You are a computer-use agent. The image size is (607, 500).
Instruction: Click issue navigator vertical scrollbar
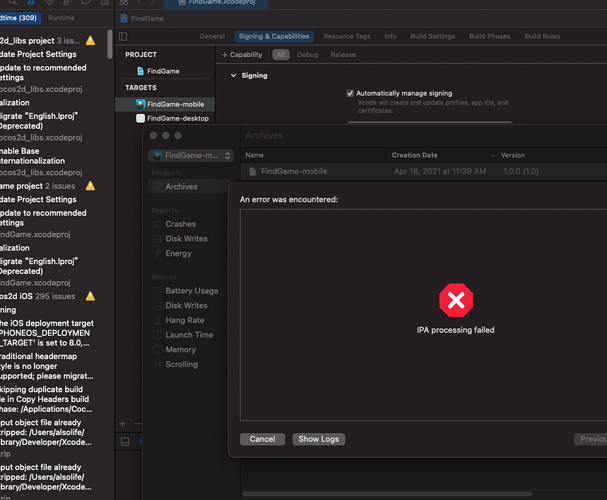110,44
